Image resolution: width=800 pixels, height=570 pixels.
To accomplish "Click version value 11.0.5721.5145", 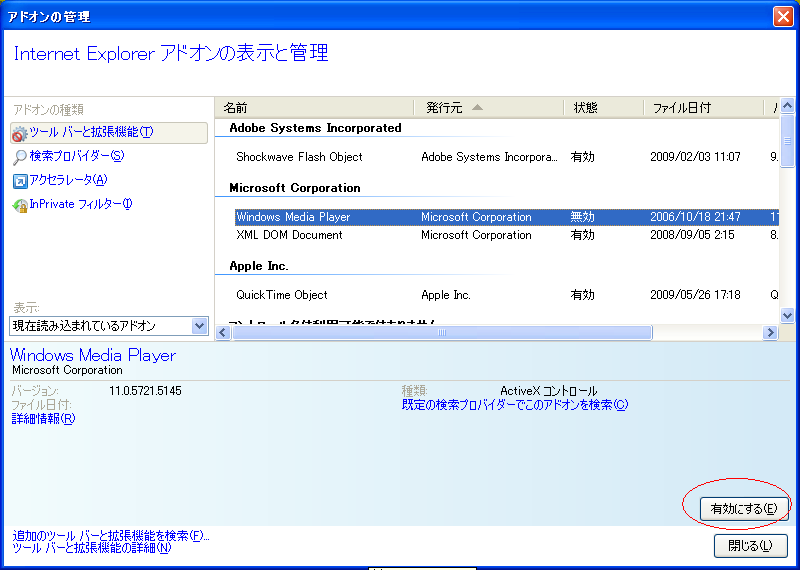I will click(145, 391).
